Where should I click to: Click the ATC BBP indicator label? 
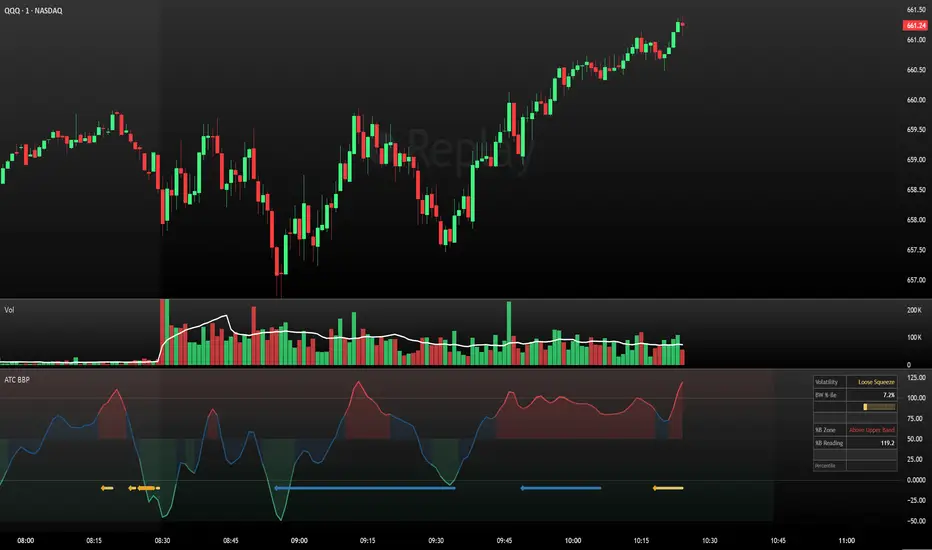(17, 379)
